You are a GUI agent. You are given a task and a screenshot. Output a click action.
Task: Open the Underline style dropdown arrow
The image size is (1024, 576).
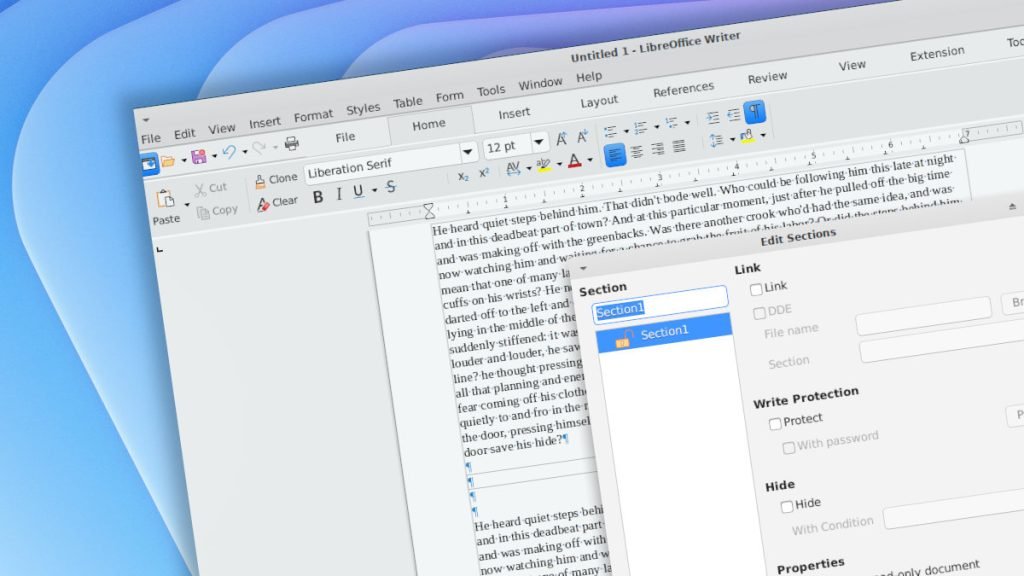tap(374, 190)
